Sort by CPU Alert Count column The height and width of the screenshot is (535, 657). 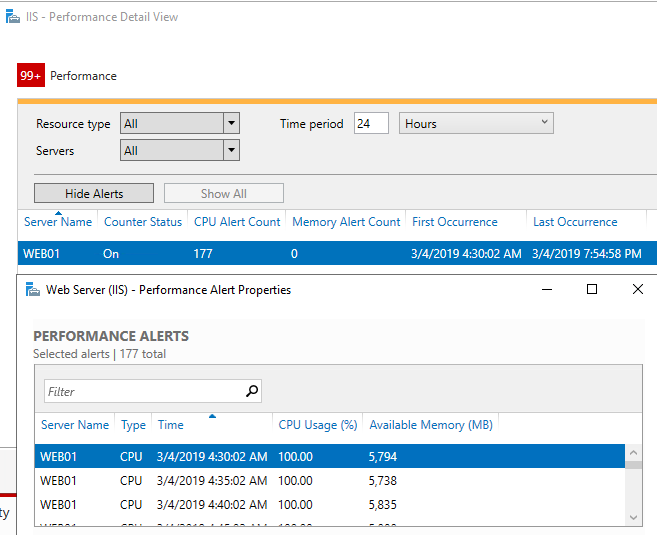[237, 222]
